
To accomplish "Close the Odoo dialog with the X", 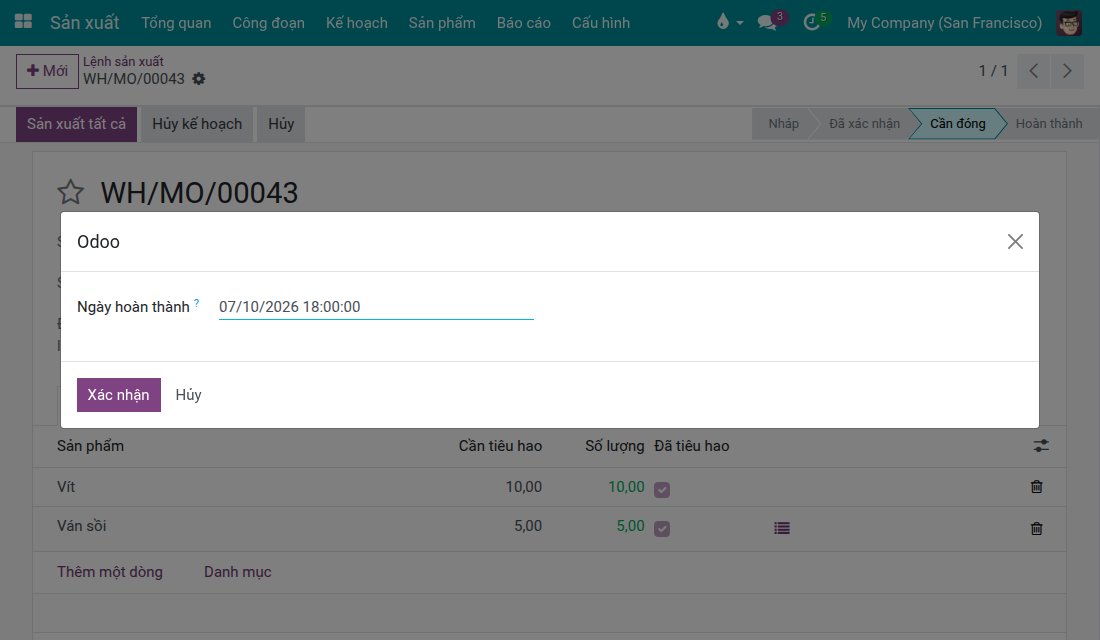I will 1015,241.
